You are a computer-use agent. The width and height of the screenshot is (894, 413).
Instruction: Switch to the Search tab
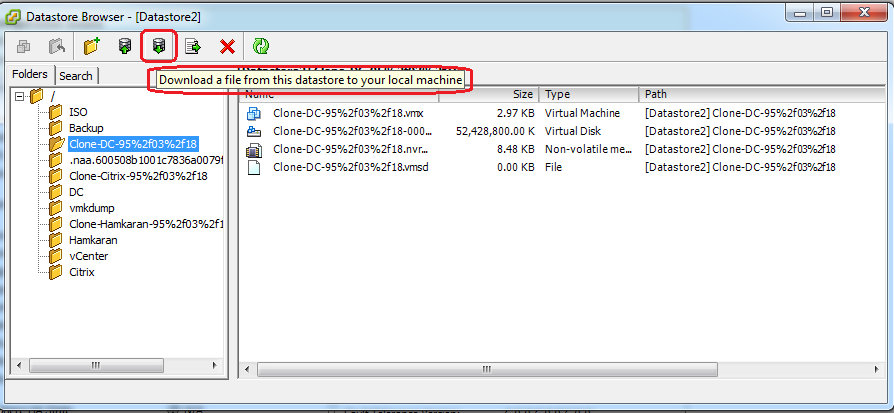(x=76, y=76)
